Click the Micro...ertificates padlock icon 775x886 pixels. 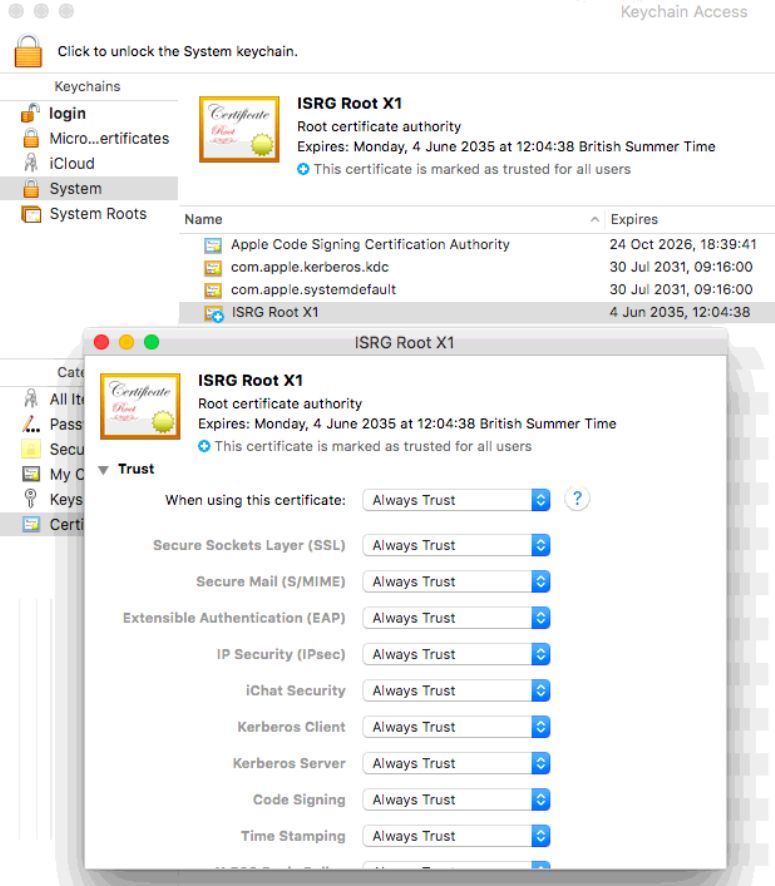click(x=31, y=138)
